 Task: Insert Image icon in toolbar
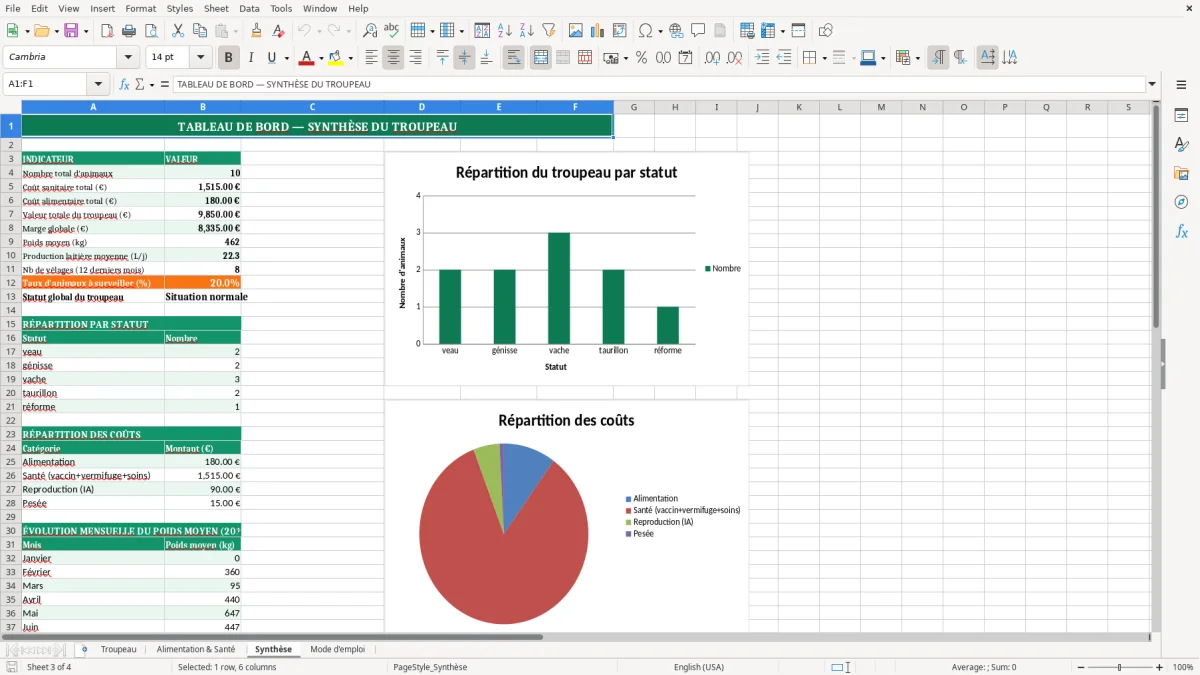point(576,31)
